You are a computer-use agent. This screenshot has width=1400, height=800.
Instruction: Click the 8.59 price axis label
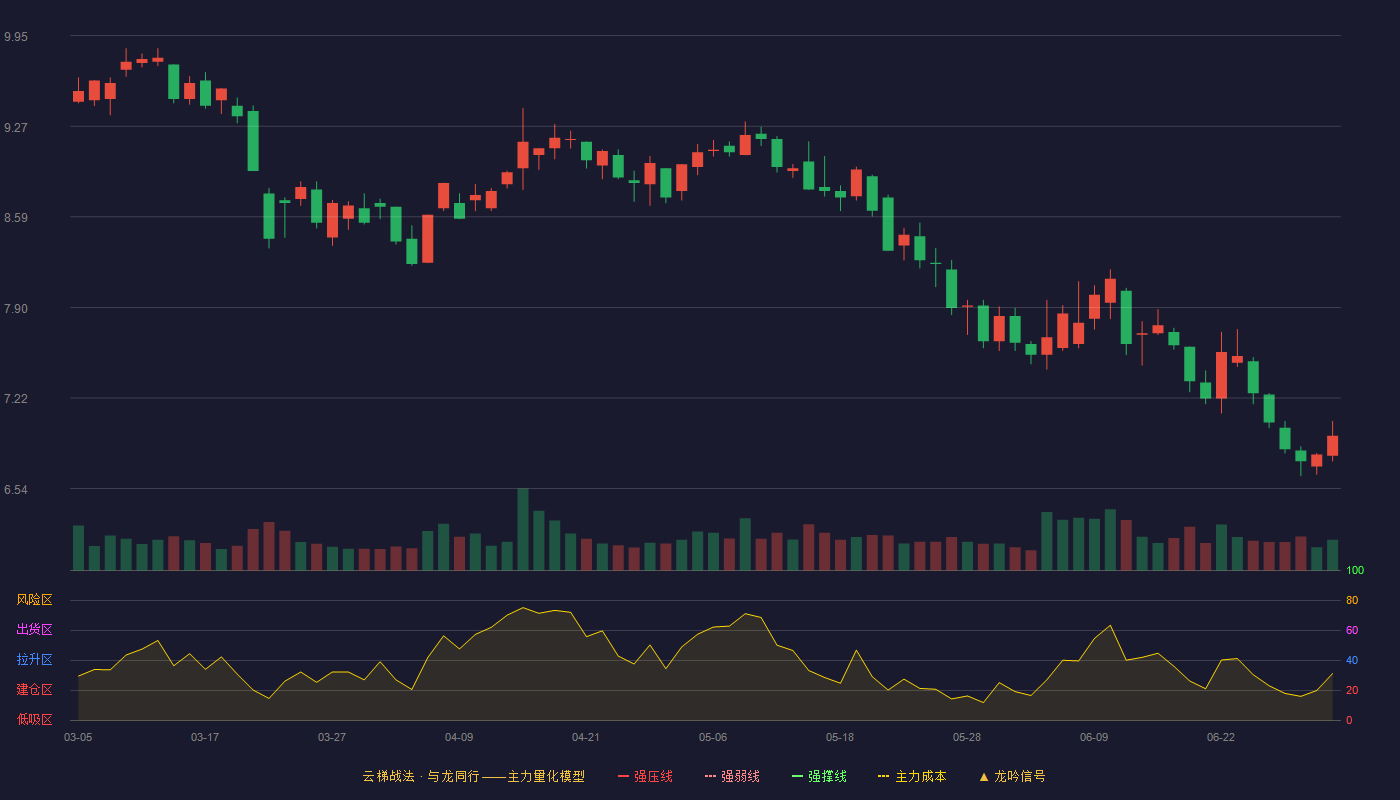coord(16,218)
